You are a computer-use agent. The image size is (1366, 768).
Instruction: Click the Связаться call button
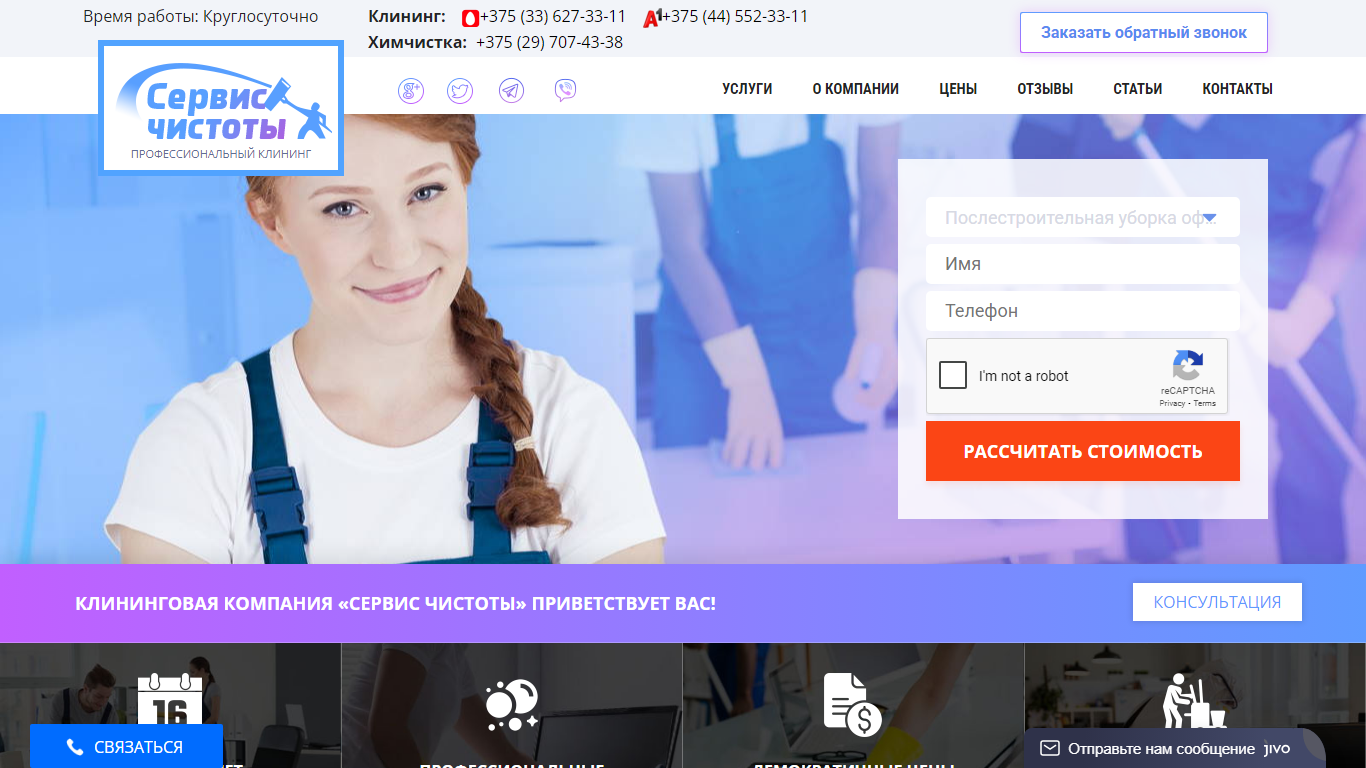pos(126,746)
